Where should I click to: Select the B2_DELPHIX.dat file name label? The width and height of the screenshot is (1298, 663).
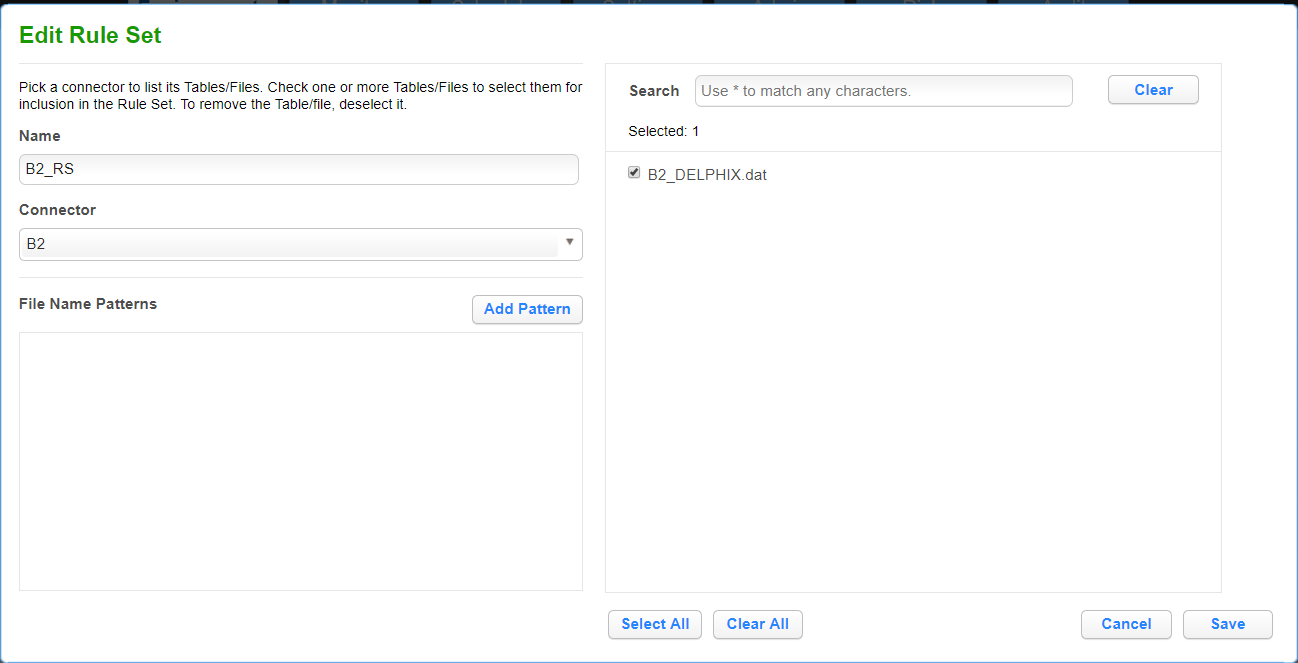(707, 174)
